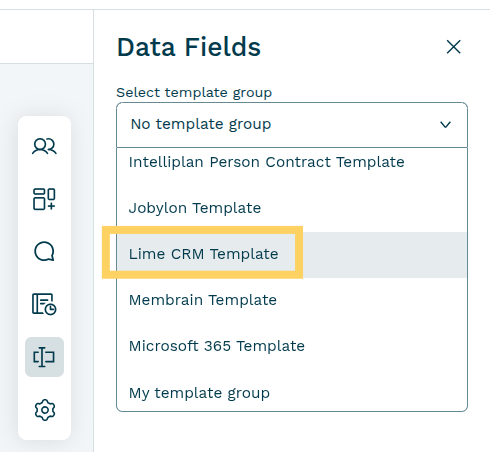
Task: Click the Data Fields heading
Action: coord(189,47)
